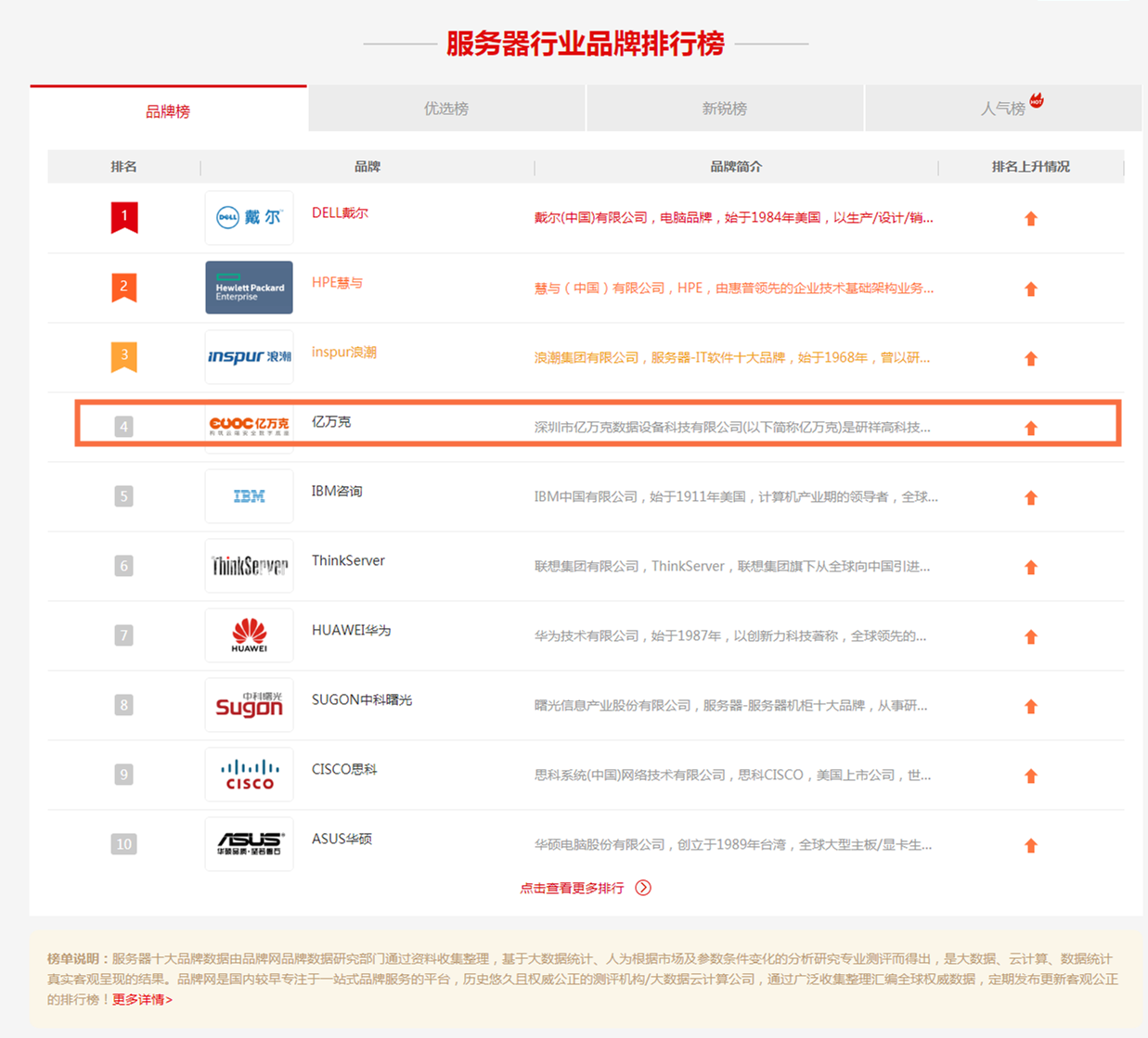Viewport: 1148px width, 1038px height.
Task: Open the DELL戴尔 brand name link
Action: [340, 212]
